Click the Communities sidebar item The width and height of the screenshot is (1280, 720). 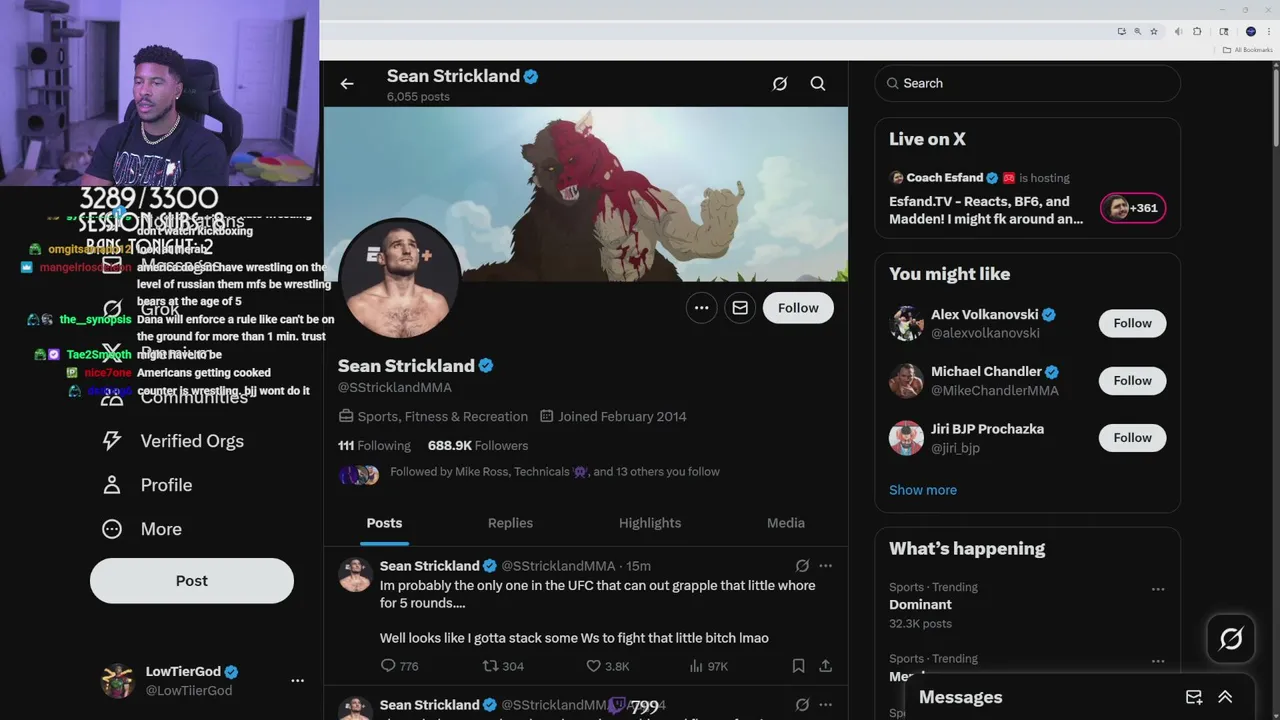[x=173, y=397]
